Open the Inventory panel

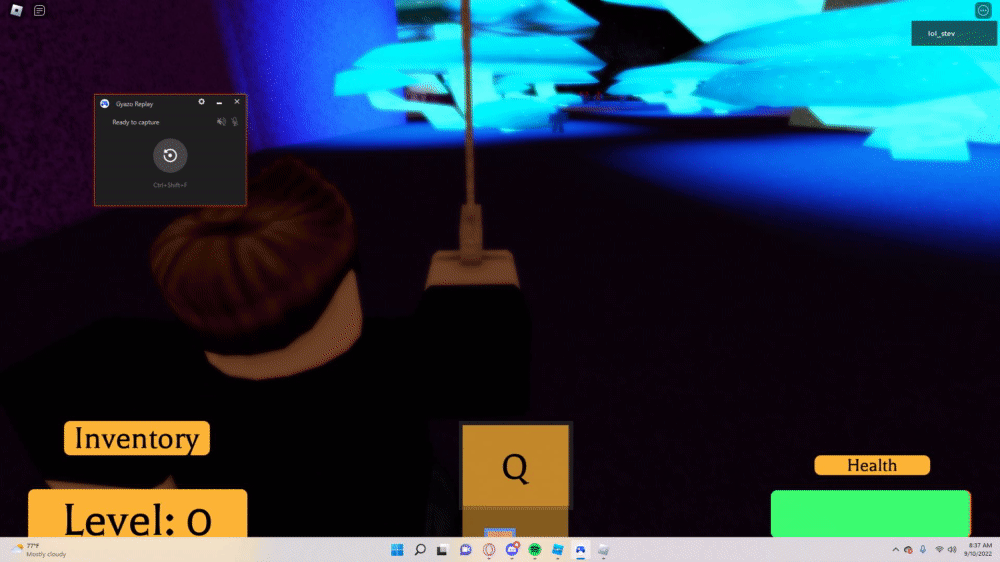click(x=136, y=438)
